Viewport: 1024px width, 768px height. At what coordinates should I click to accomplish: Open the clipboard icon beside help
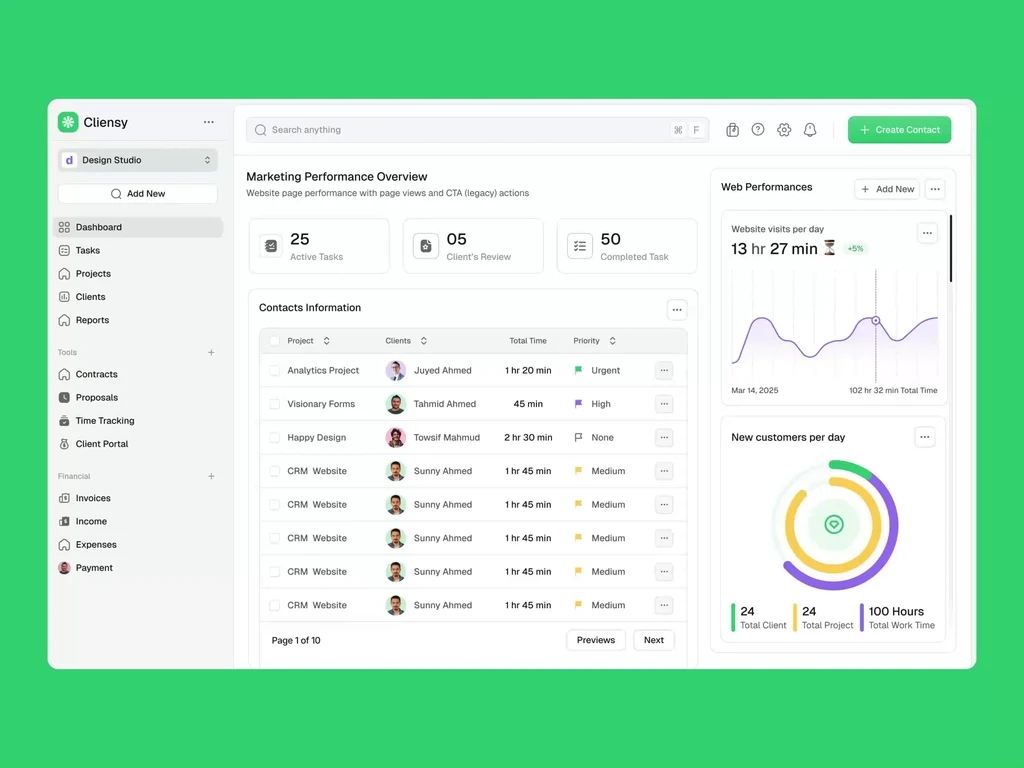pos(732,130)
